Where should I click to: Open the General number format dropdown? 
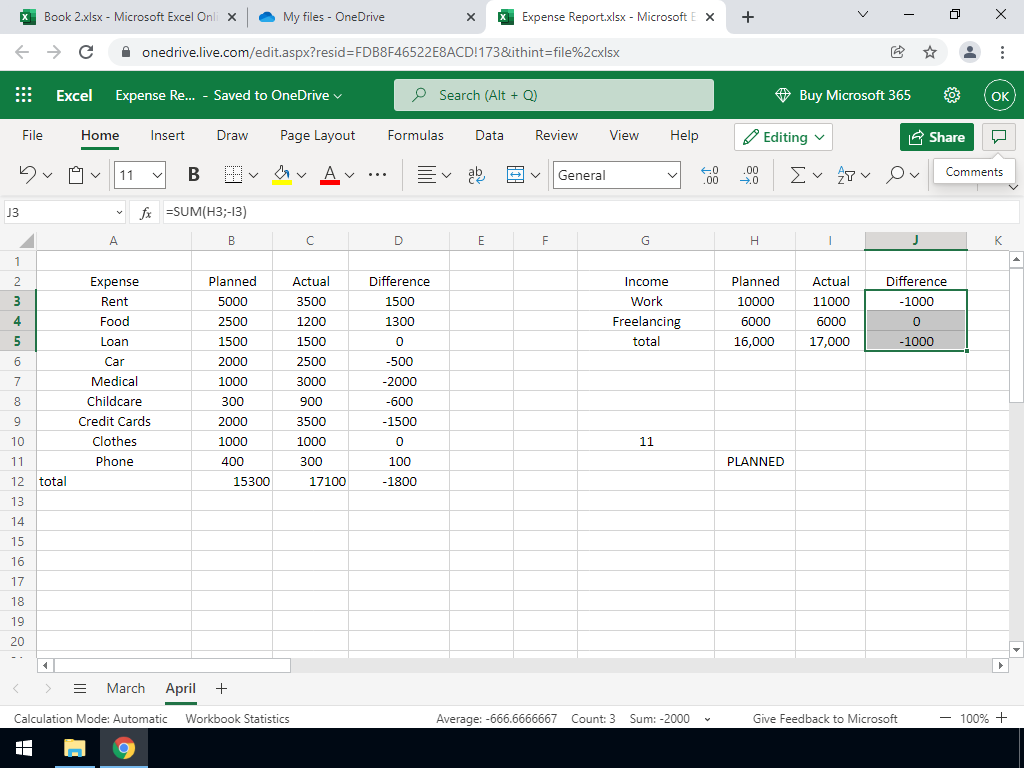[x=616, y=175]
